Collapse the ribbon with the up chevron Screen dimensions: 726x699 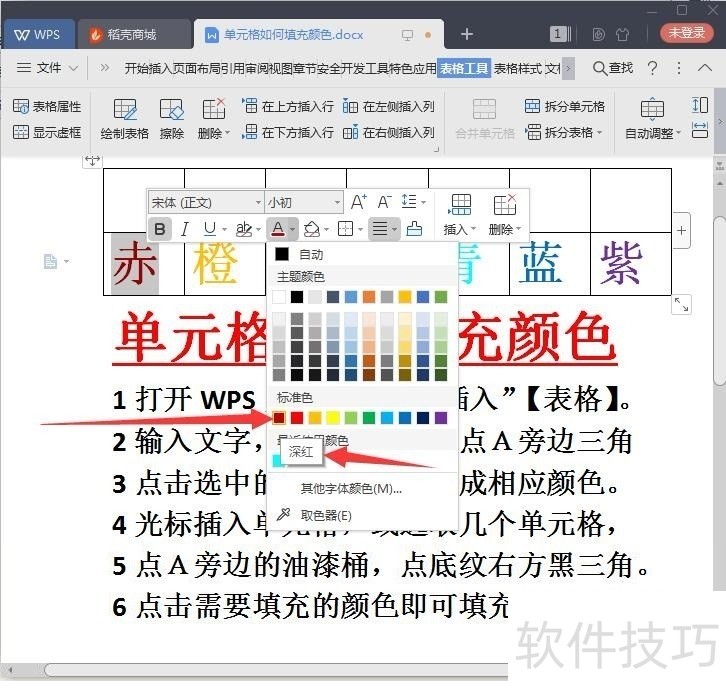(705, 68)
